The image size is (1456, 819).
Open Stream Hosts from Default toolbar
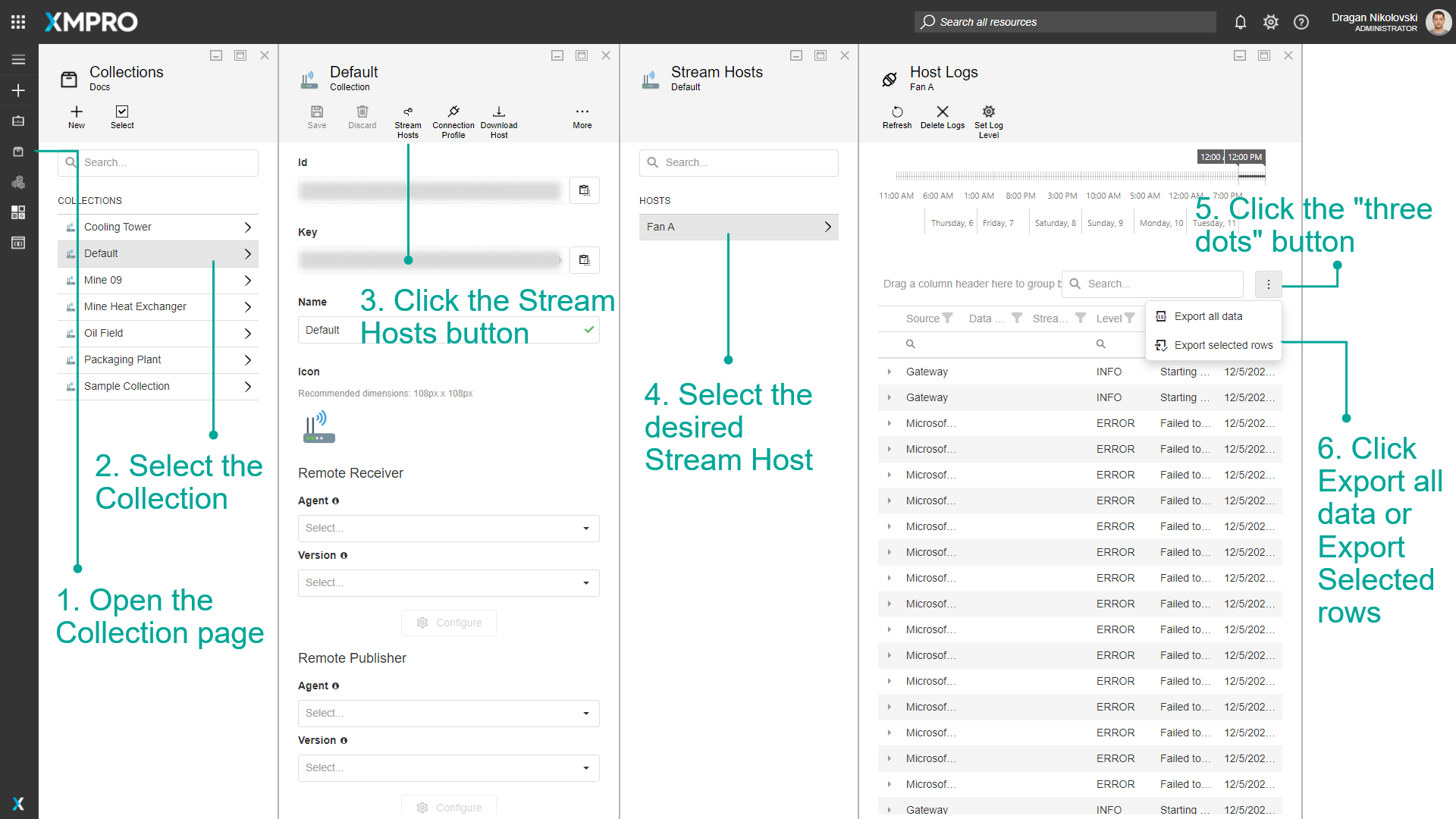click(x=408, y=122)
